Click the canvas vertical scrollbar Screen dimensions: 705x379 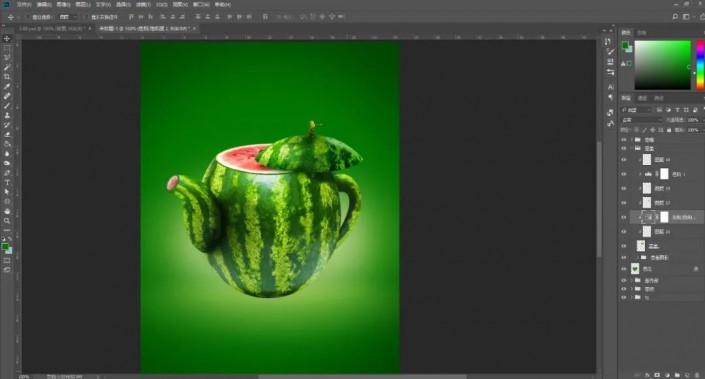point(599,200)
